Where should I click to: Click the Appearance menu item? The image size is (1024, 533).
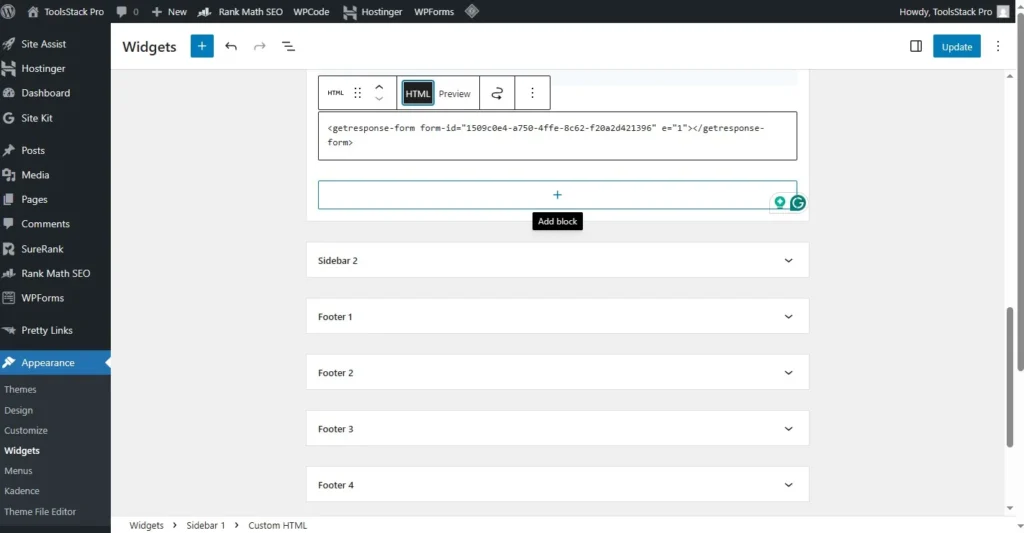point(55,363)
